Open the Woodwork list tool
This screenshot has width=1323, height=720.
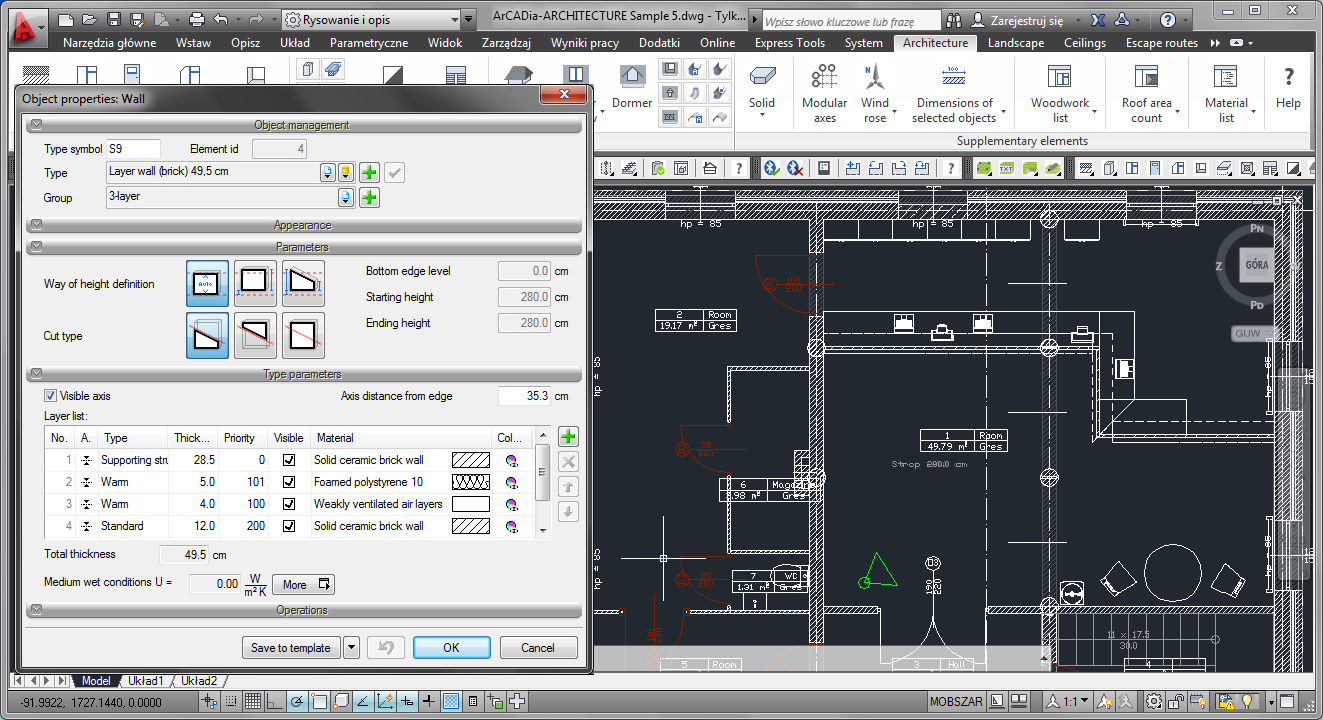click(1059, 77)
